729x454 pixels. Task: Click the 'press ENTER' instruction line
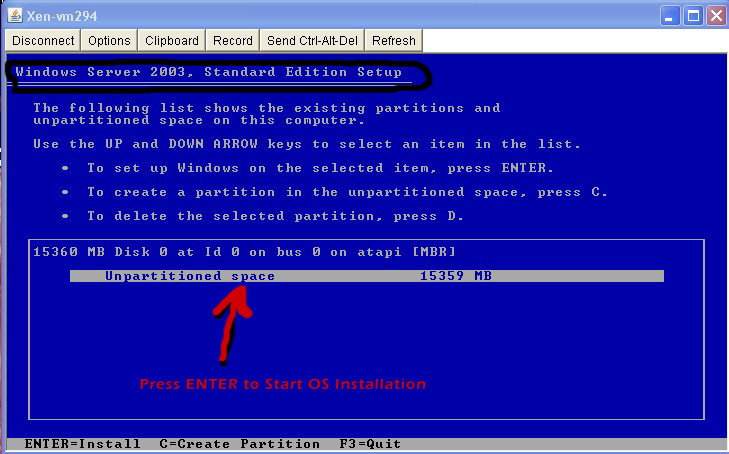coord(321,168)
